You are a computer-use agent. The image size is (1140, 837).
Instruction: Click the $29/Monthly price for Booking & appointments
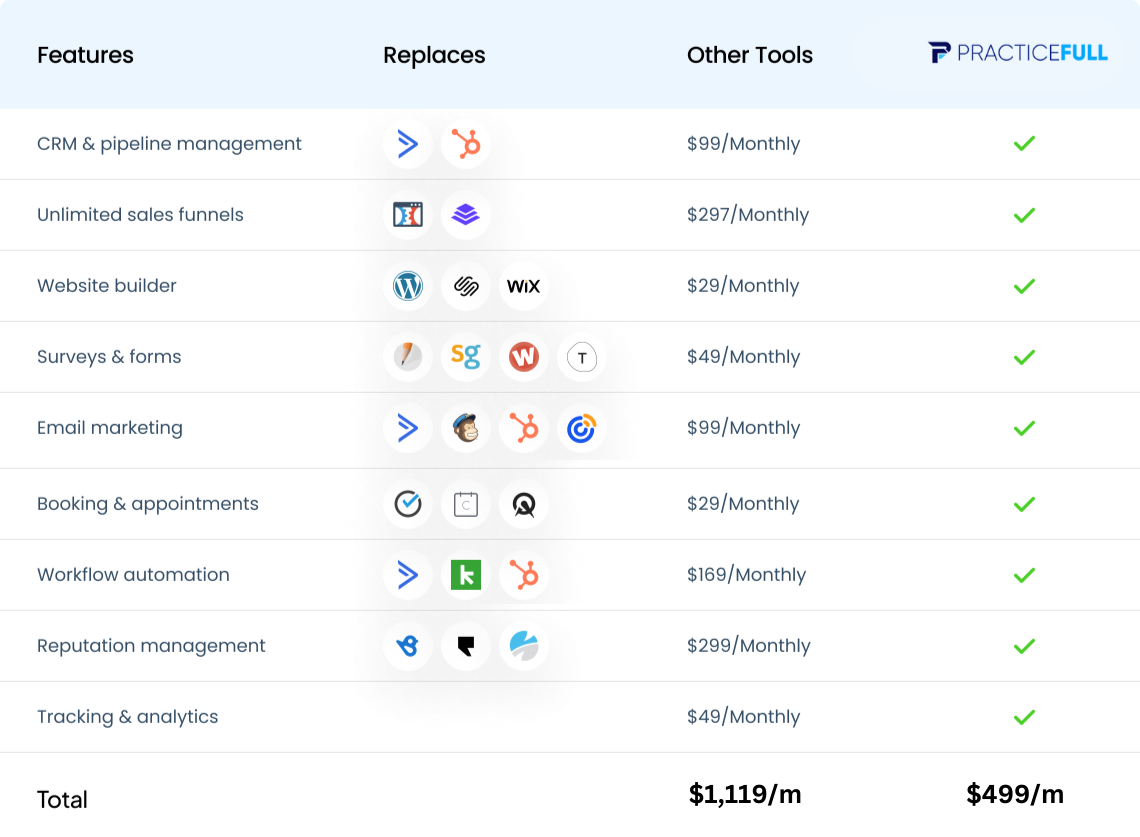[x=742, y=504]
